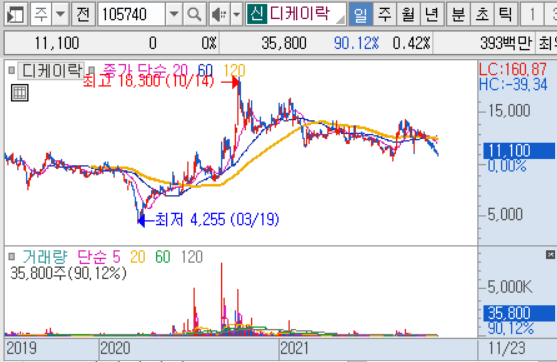Image resolution: width=557 pixels, height=362 pixels.
Task: Switch to the 분 minute chart tab
Action: click(458, 14)
